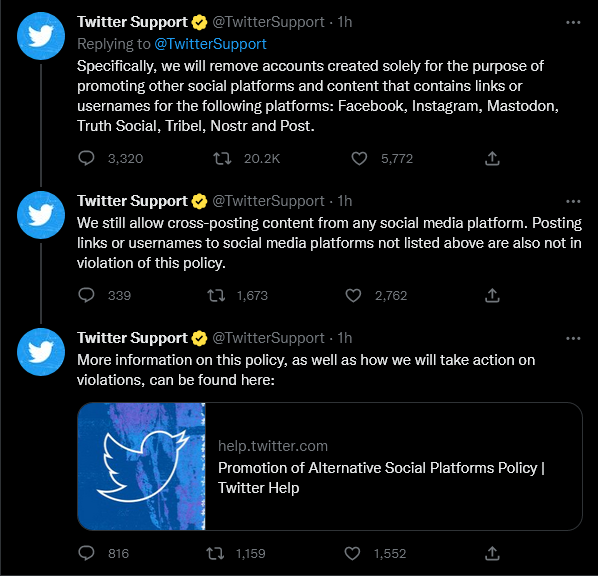The height and width of the screenshot is (576, 598).
Task: Click Twitter Support name on the third tweet
Action: pyautogui.click(x=132, y=338)
